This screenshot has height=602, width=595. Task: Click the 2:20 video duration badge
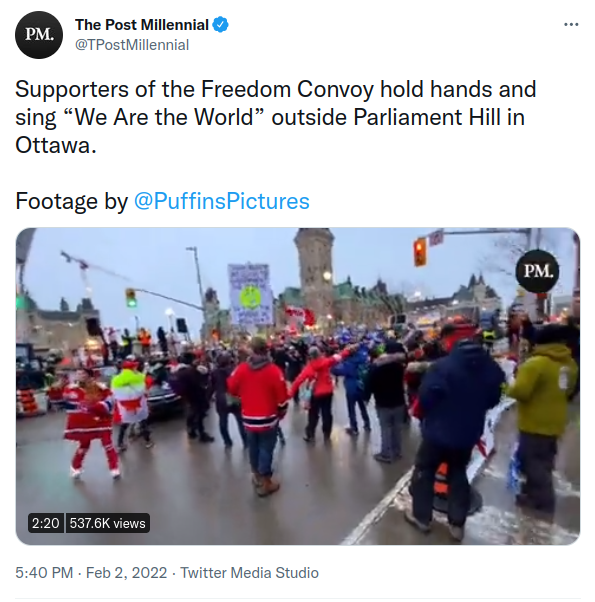point(45,523)
